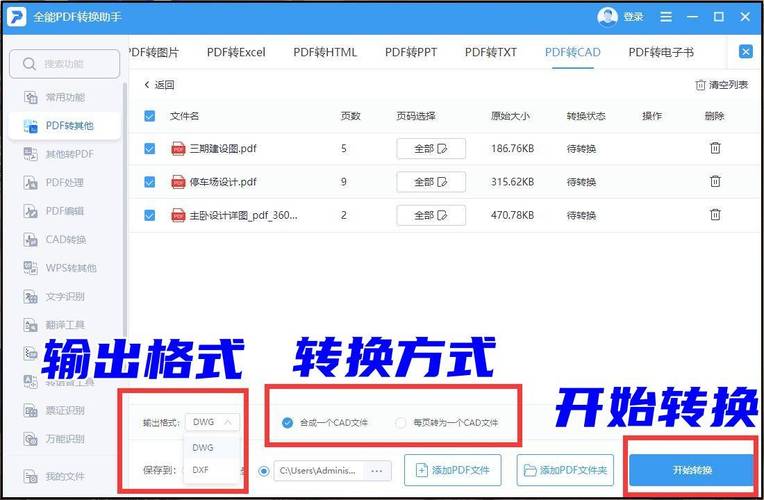Expand the 输出格式 DWG dropdown
Image resolution: width=764 pixels, height=500 pixels.
[213, 422]
